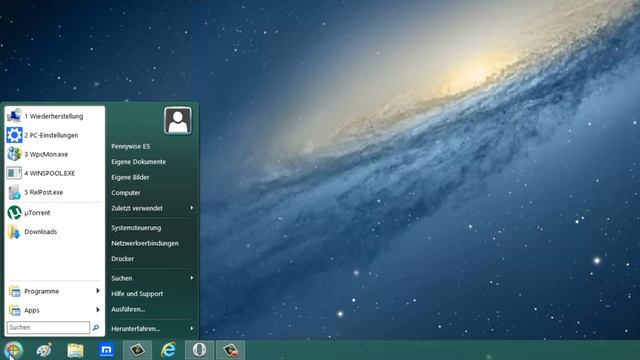
Task: Launch Maxthon browser from the taskbar
Action: tap(106, 350)
